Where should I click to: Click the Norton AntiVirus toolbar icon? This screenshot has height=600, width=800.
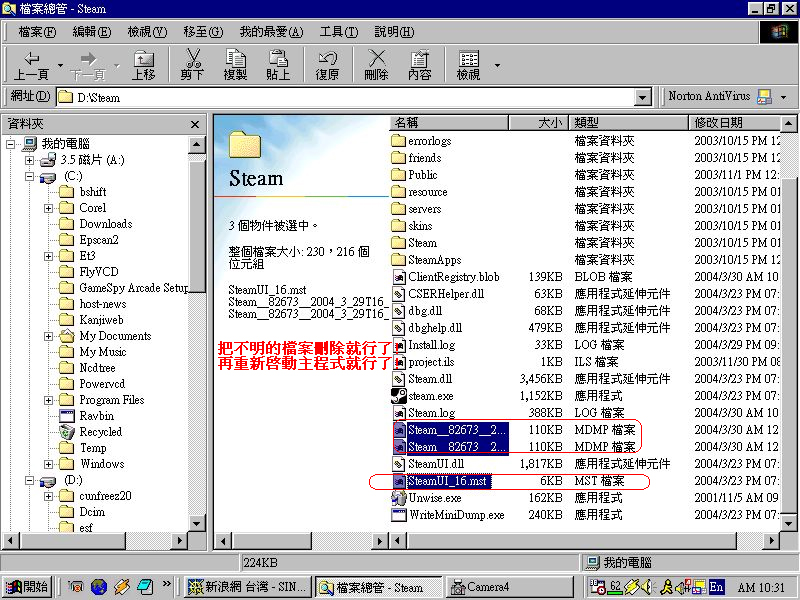[x=764, y=96]
